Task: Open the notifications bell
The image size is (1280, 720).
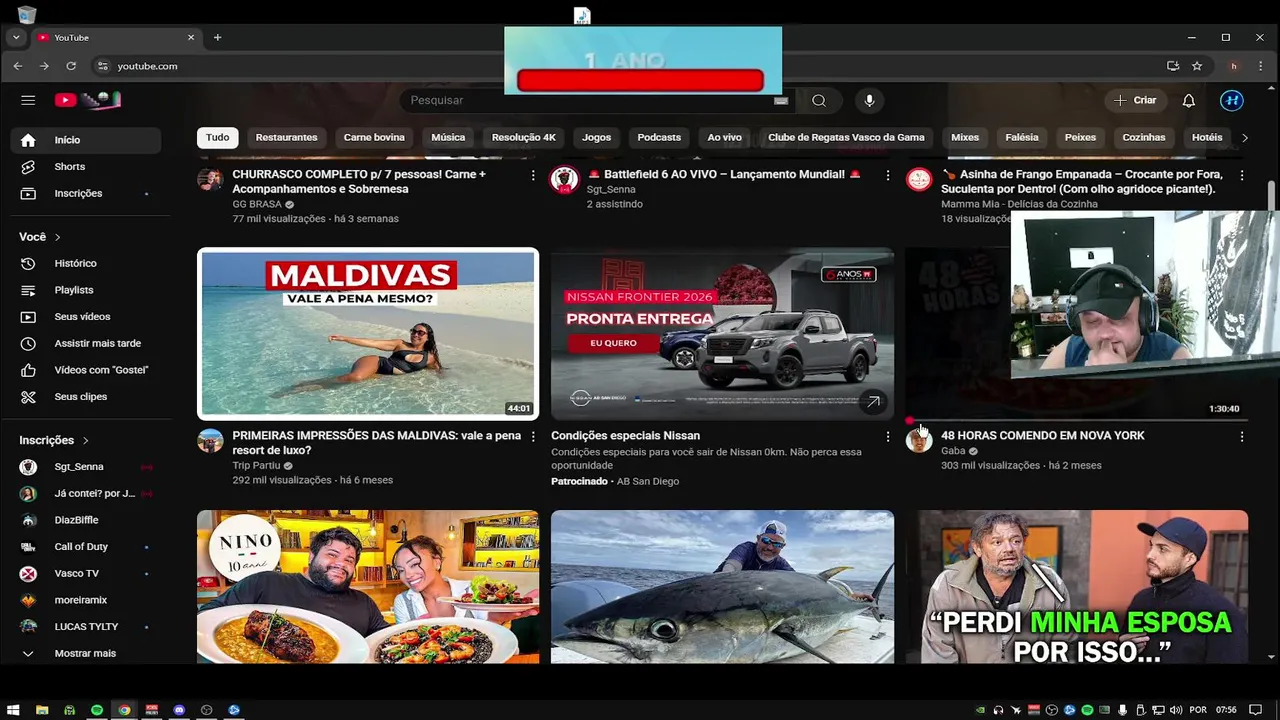Action: [1189, 100]
